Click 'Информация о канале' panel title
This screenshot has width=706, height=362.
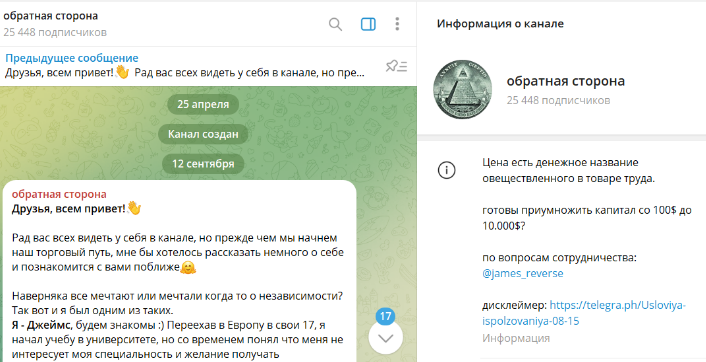tap(500, 24)
